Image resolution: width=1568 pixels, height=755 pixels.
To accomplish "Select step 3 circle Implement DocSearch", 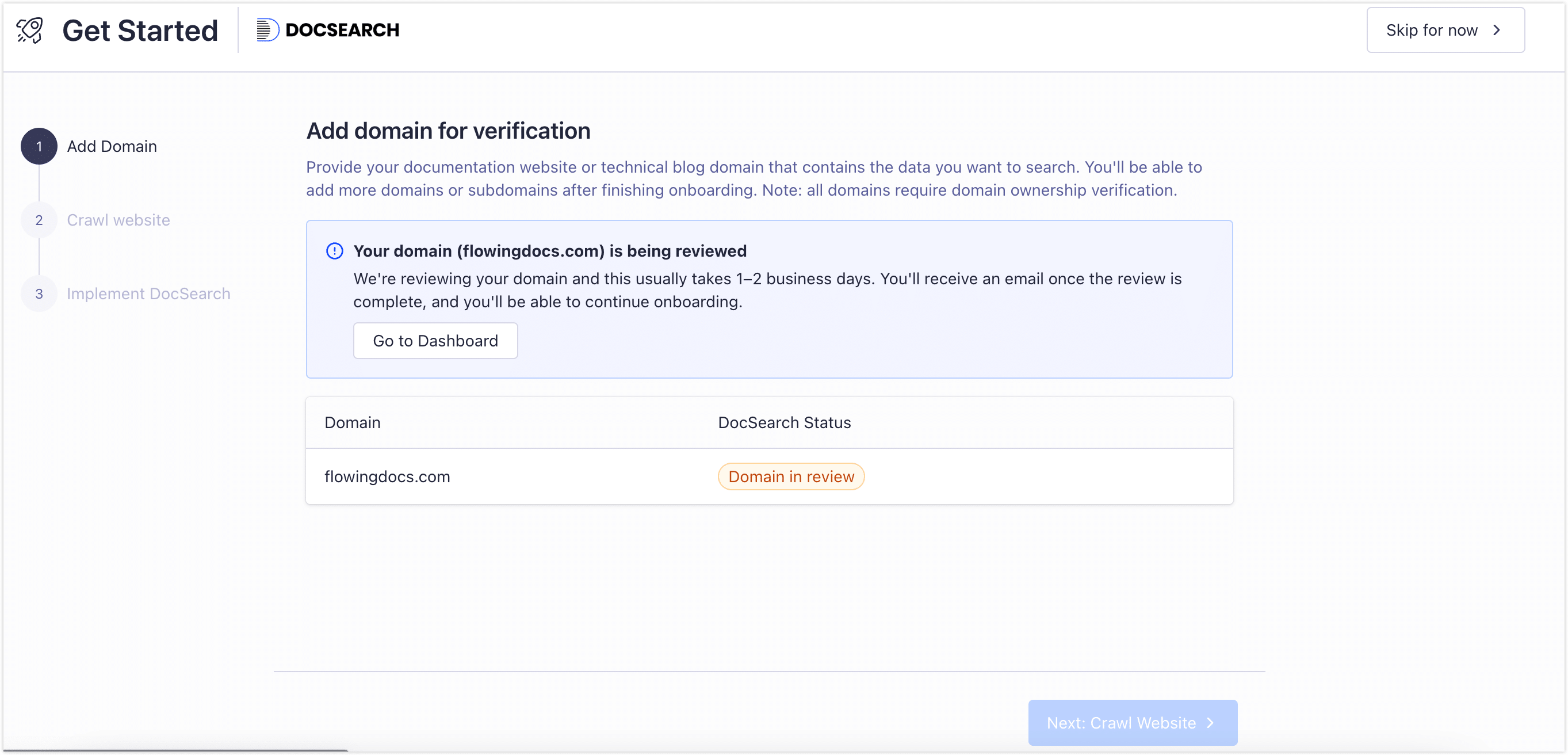I will tap(39, 293).
